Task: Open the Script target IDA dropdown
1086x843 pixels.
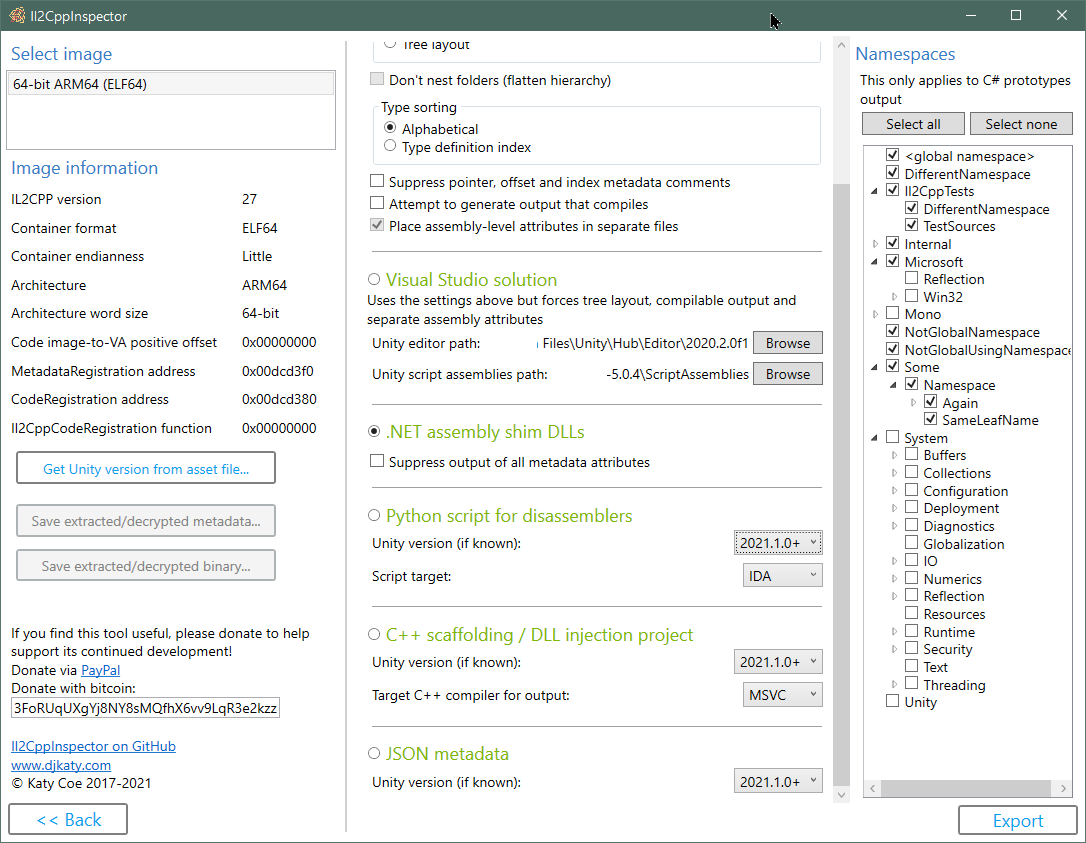Action: (x=782, y=575)
